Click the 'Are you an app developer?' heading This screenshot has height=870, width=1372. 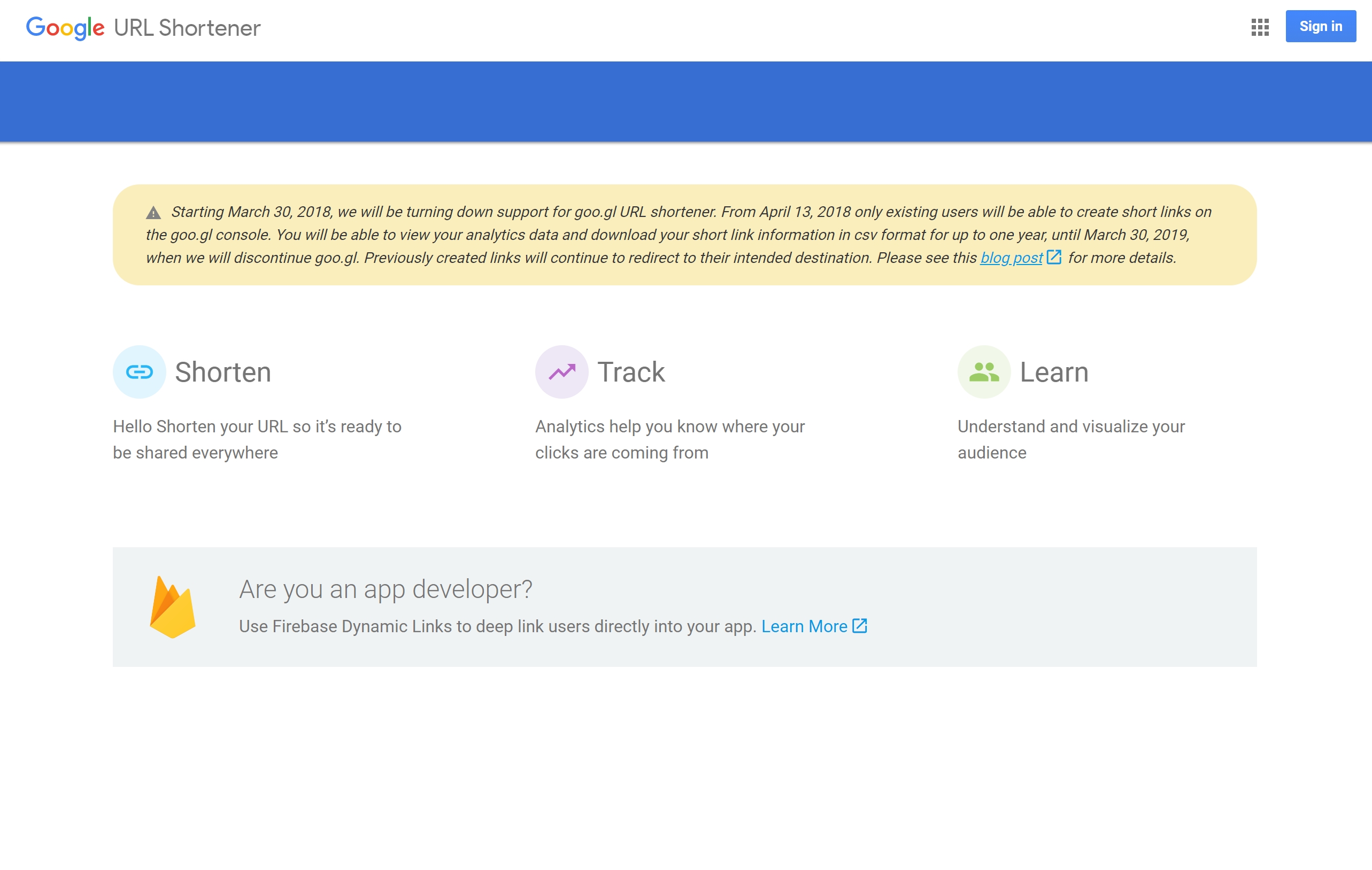(x=385, y=589)
